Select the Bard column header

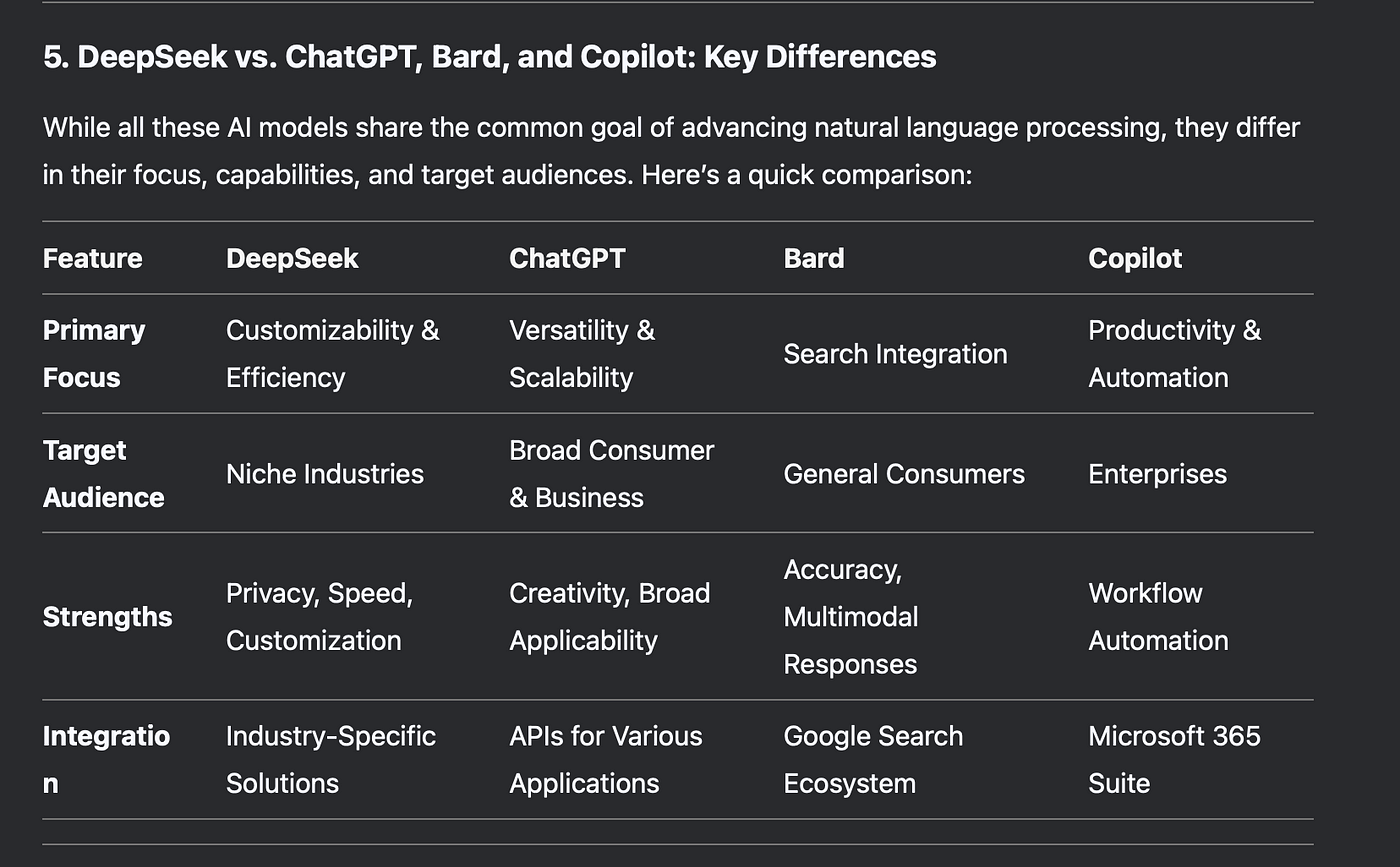coord(814,258)
